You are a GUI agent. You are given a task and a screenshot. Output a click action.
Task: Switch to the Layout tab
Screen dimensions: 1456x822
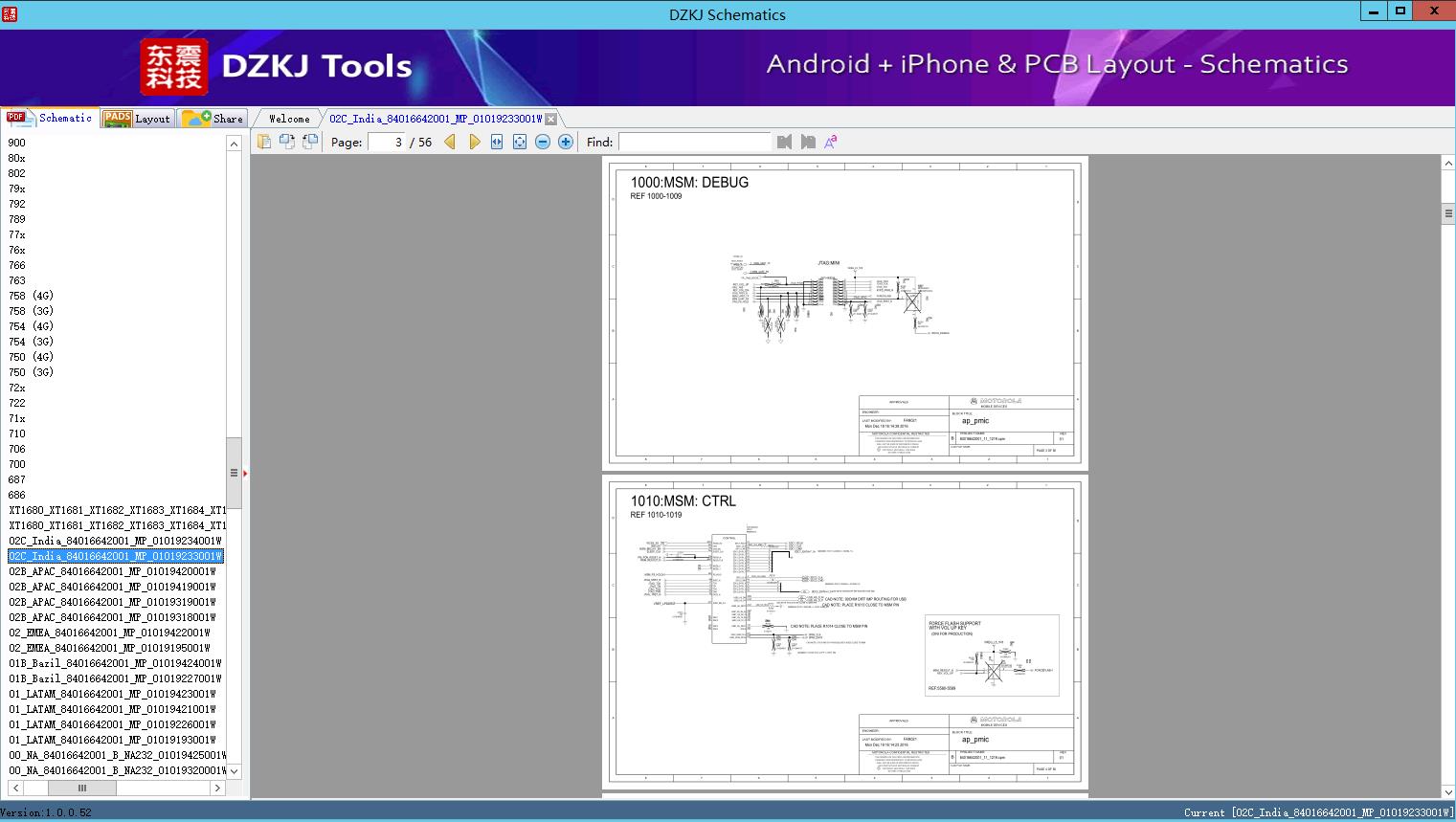point(137,119)
